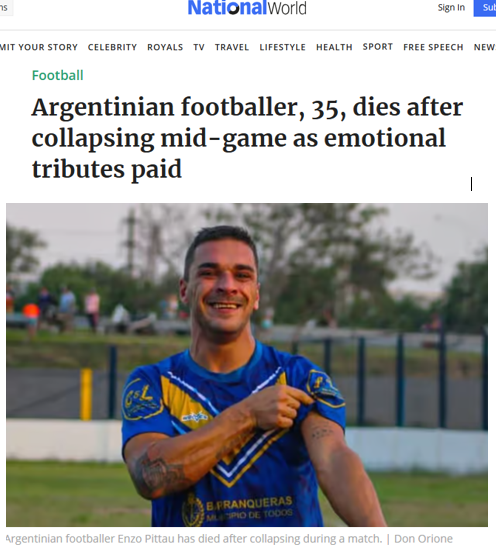Open the Free Speech section
The height and width of the screenshot is (547, 496).
(x=433, y=47)
